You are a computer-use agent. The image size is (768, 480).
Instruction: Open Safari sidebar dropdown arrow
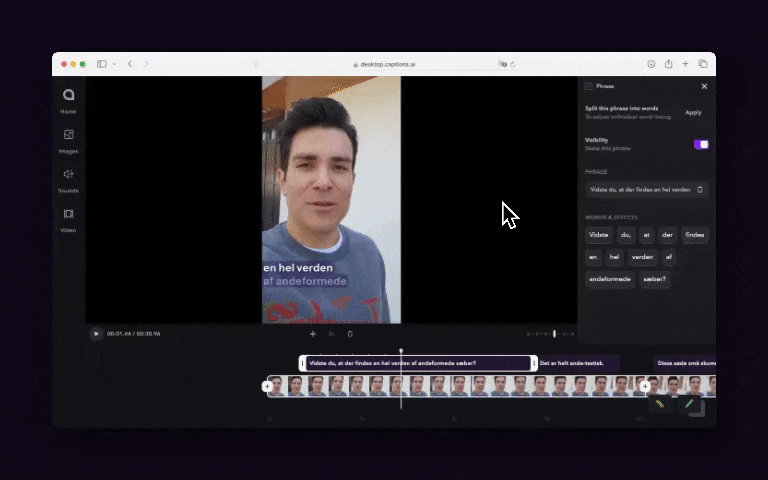tap(114, 64)
